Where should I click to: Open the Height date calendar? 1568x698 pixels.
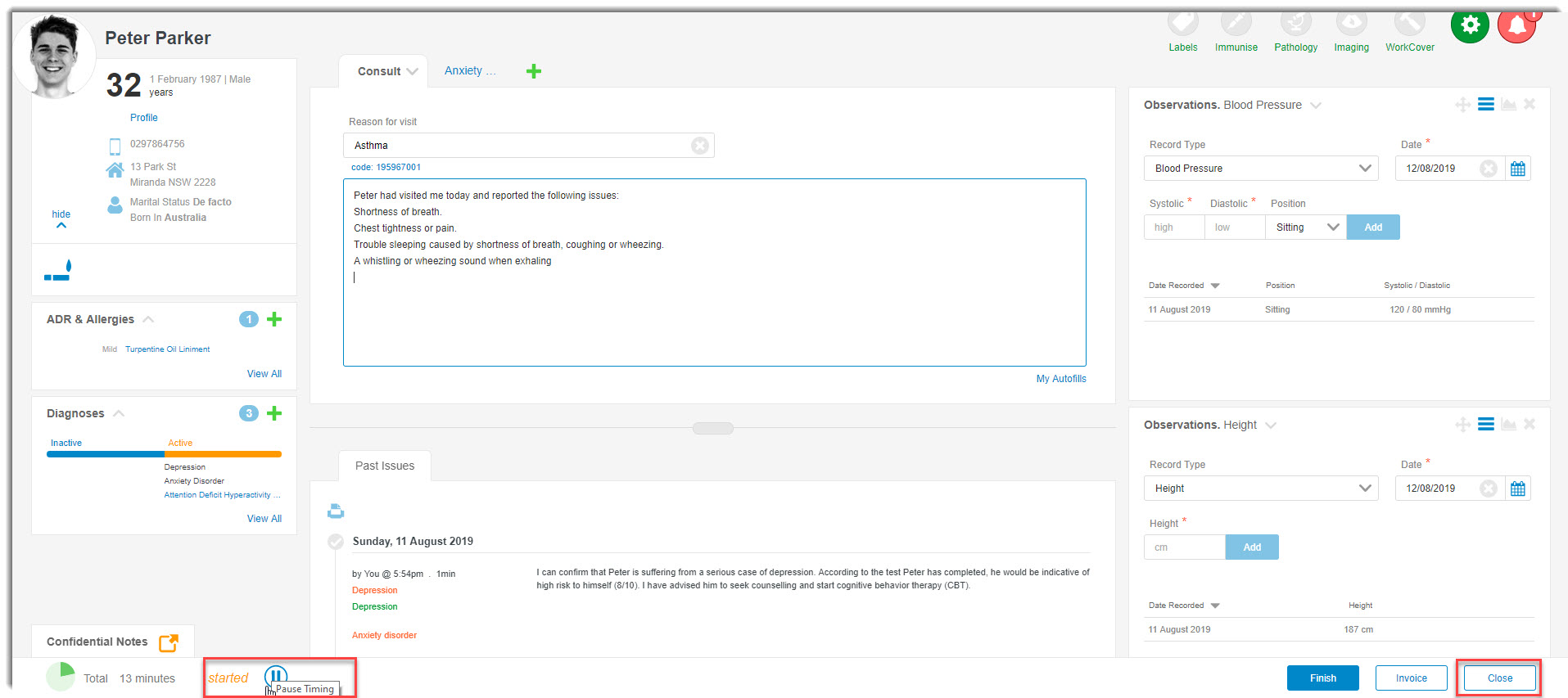point(1518,489)
